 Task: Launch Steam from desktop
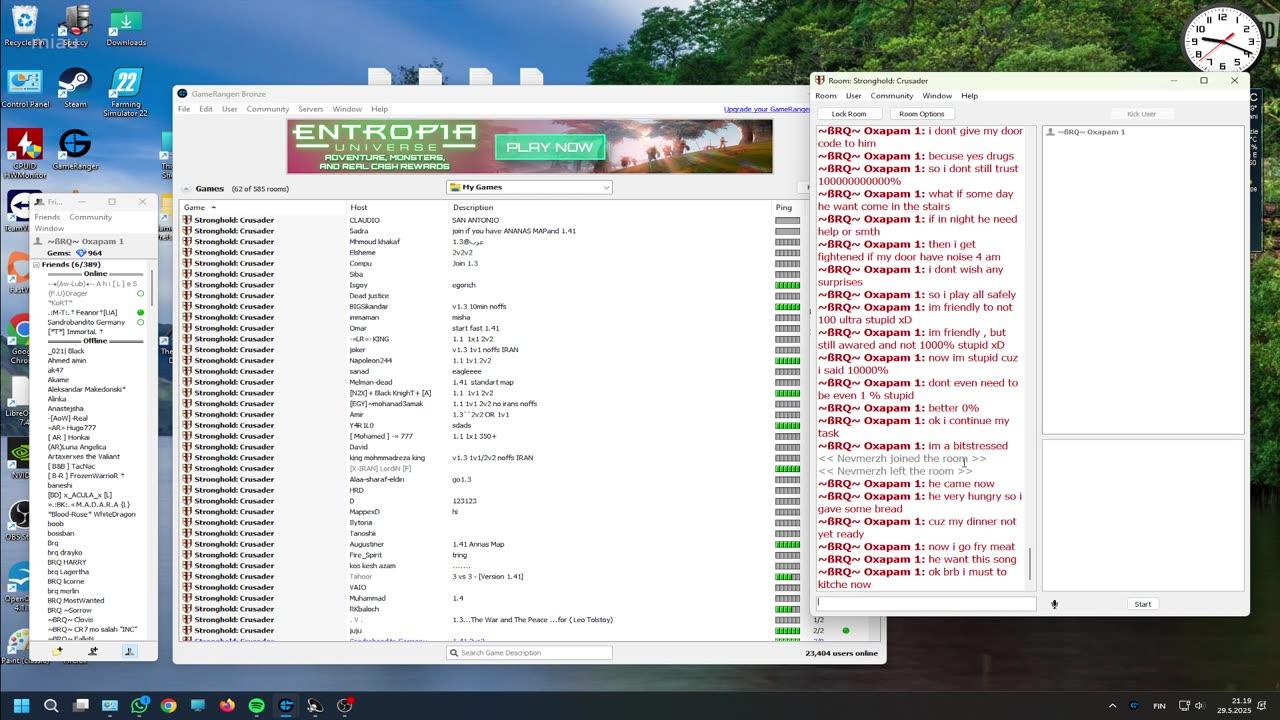[x=75, y=88]
